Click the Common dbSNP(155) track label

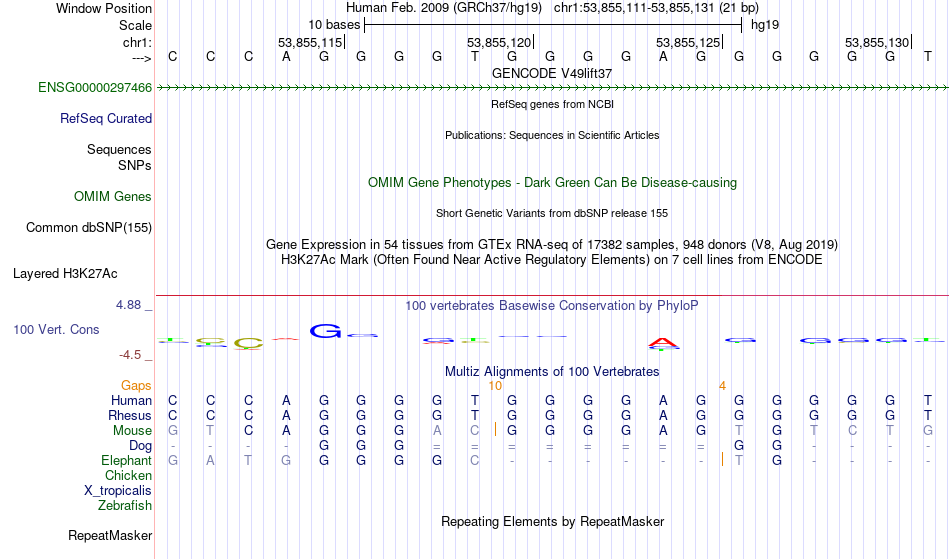89,228
